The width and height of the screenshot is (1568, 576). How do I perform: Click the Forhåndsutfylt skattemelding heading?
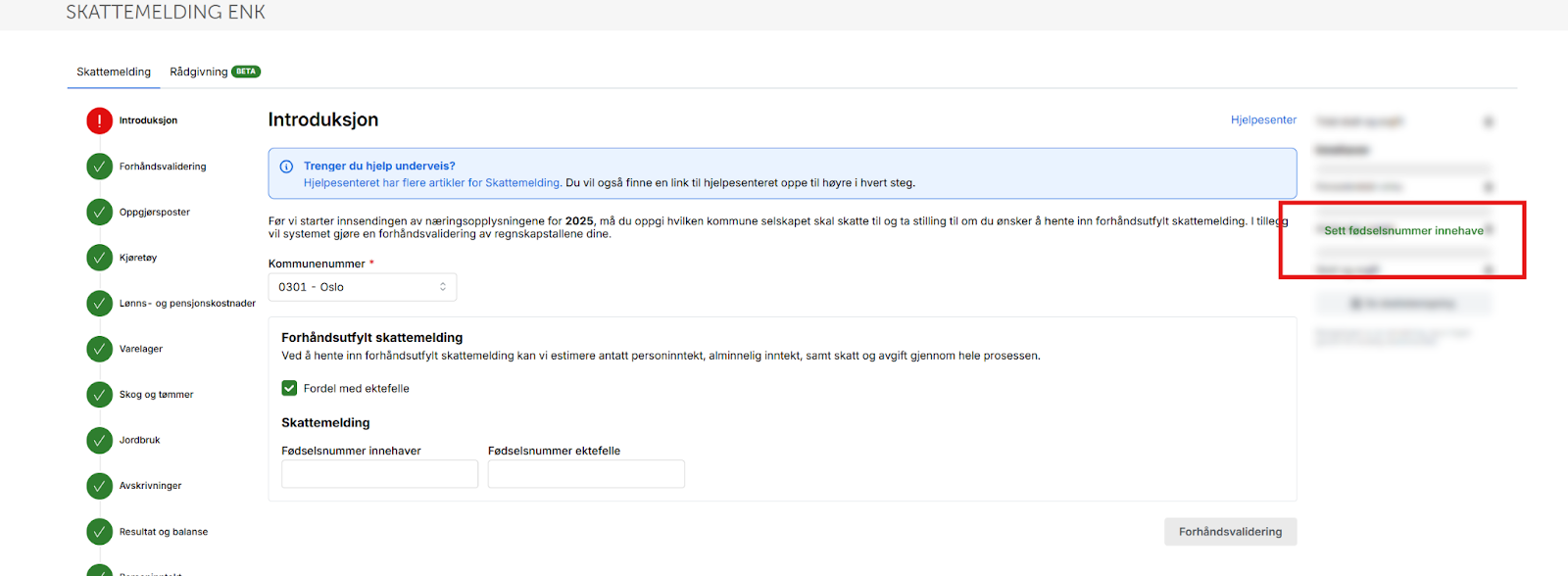(371, 337)
